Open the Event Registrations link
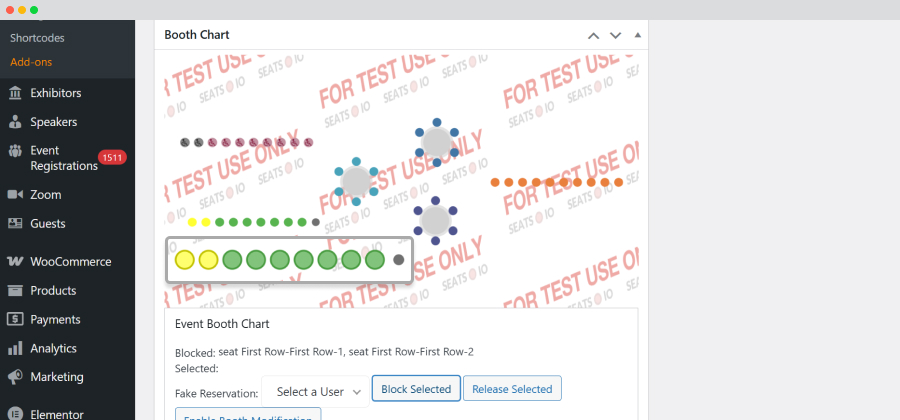 tap(64, 158)
